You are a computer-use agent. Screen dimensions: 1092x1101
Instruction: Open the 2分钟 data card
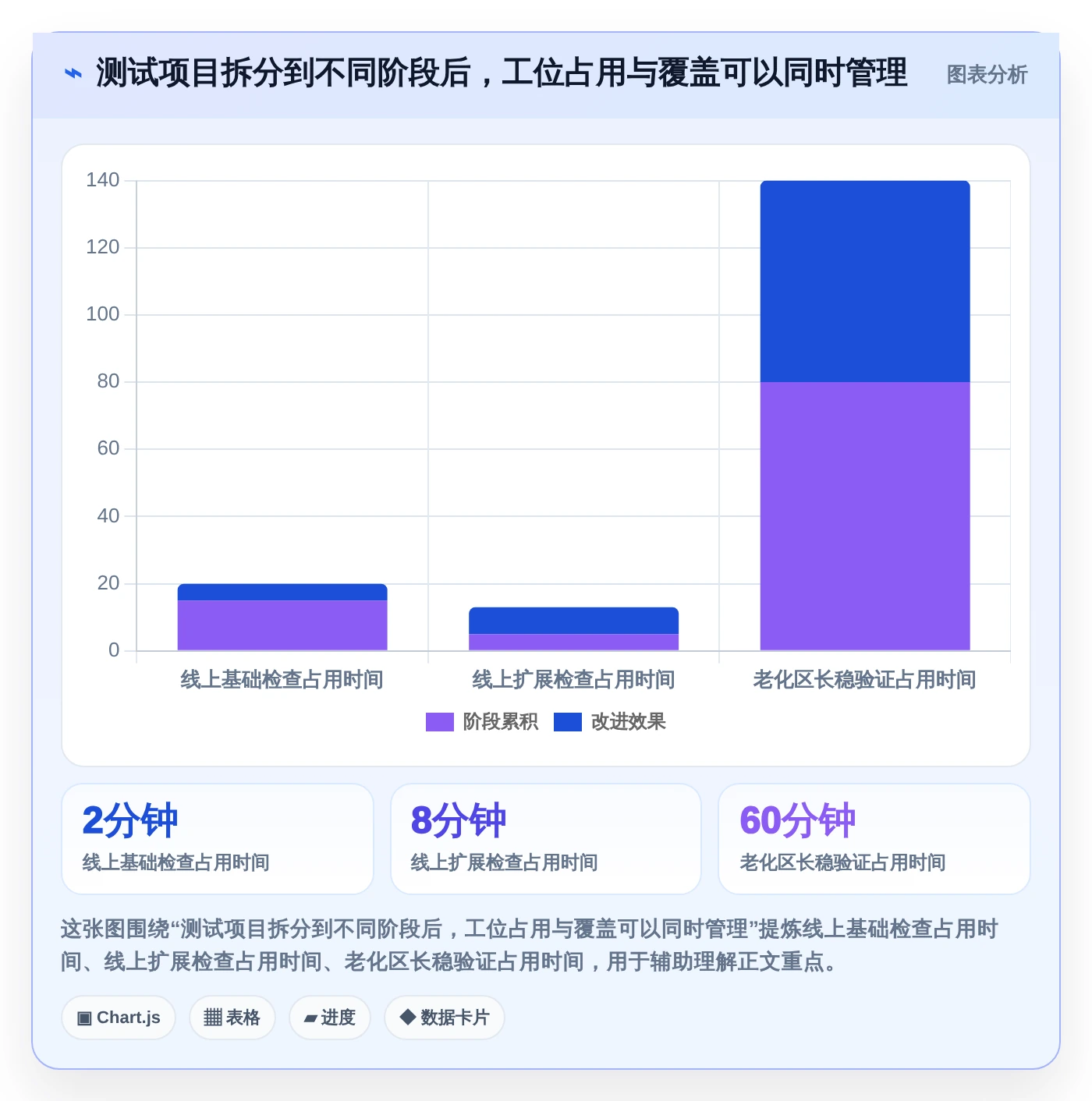(x=218, y=839)
